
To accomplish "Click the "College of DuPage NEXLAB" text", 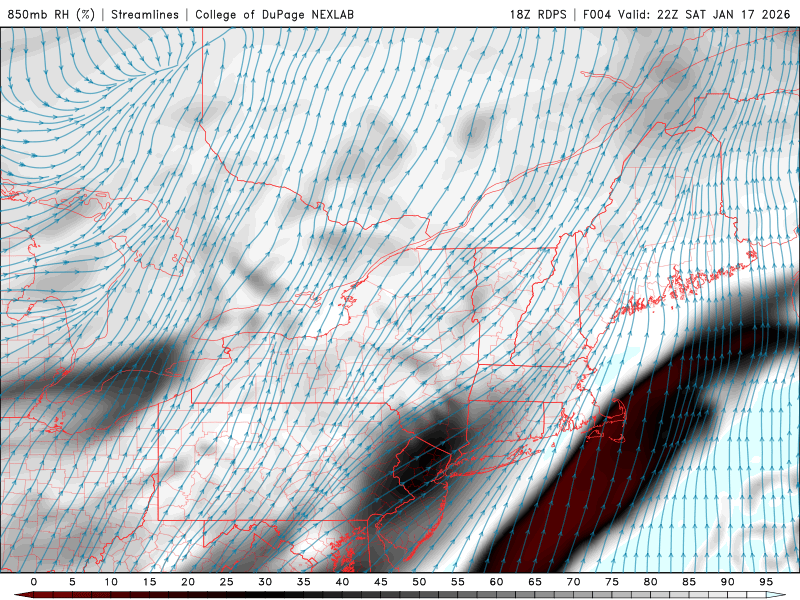I will 274,14.
